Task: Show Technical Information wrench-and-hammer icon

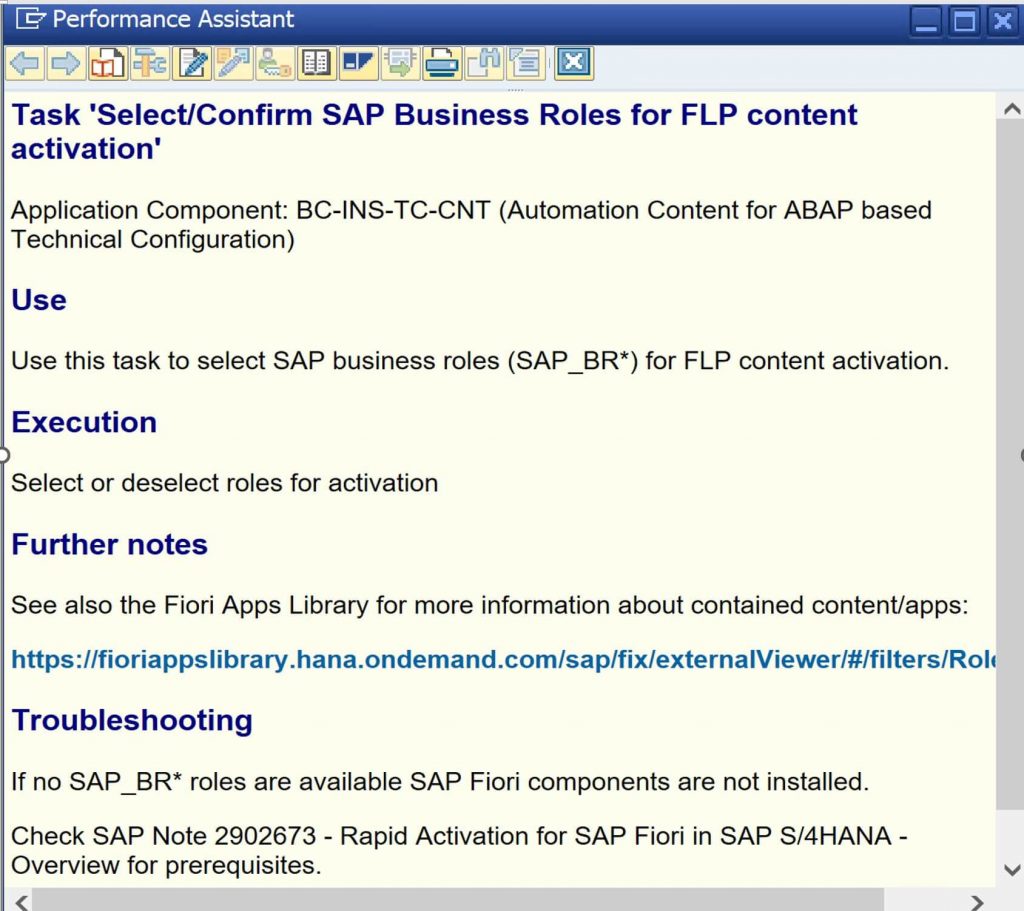Action: [150, 63]
